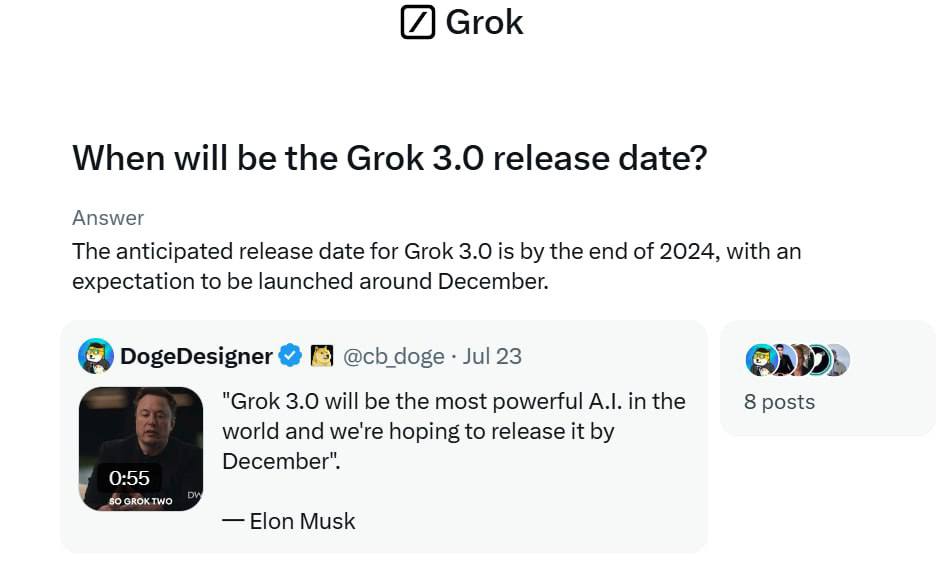Click the Answer paragraph text

436,266
